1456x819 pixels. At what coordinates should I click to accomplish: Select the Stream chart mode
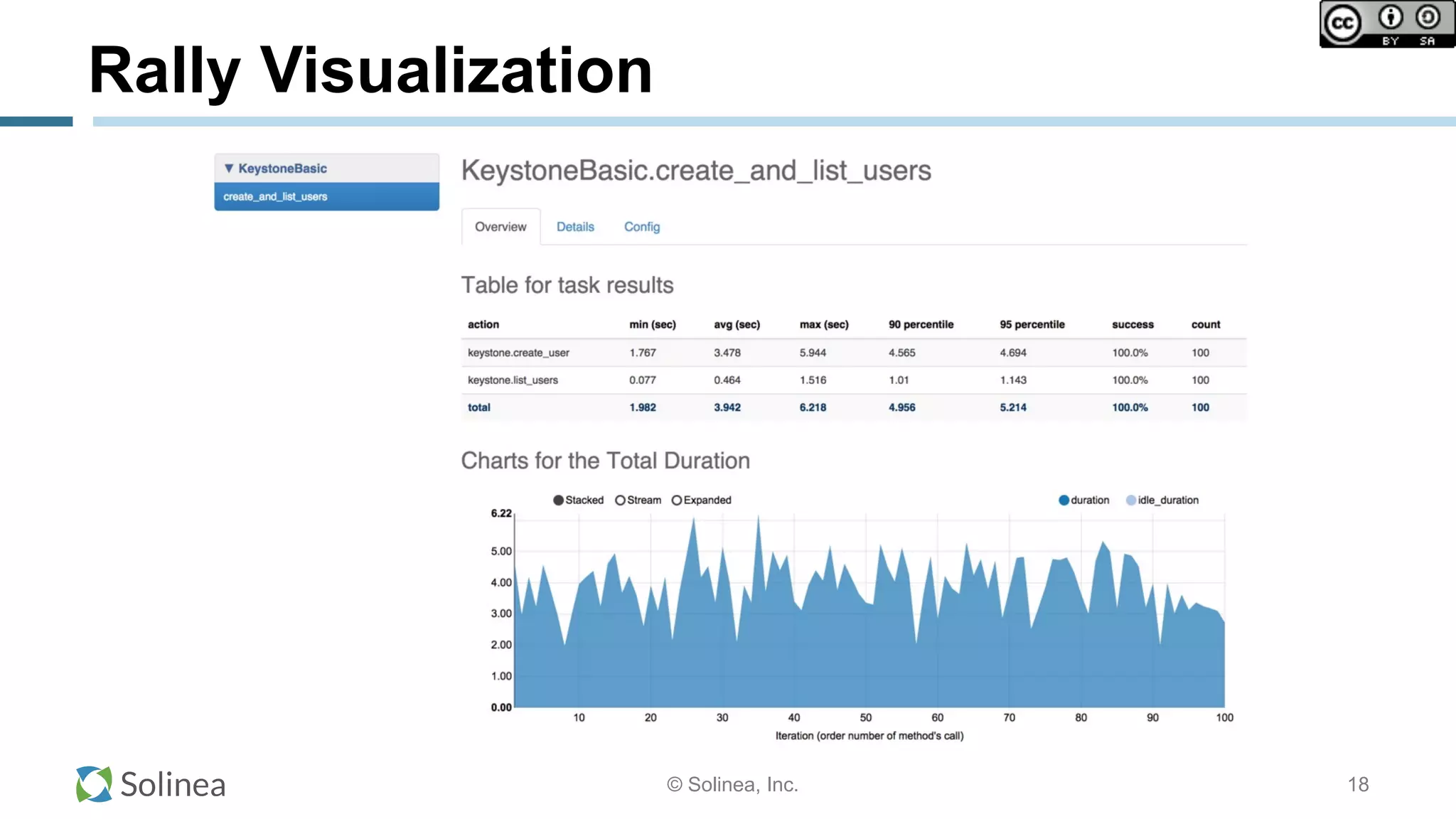620,500
